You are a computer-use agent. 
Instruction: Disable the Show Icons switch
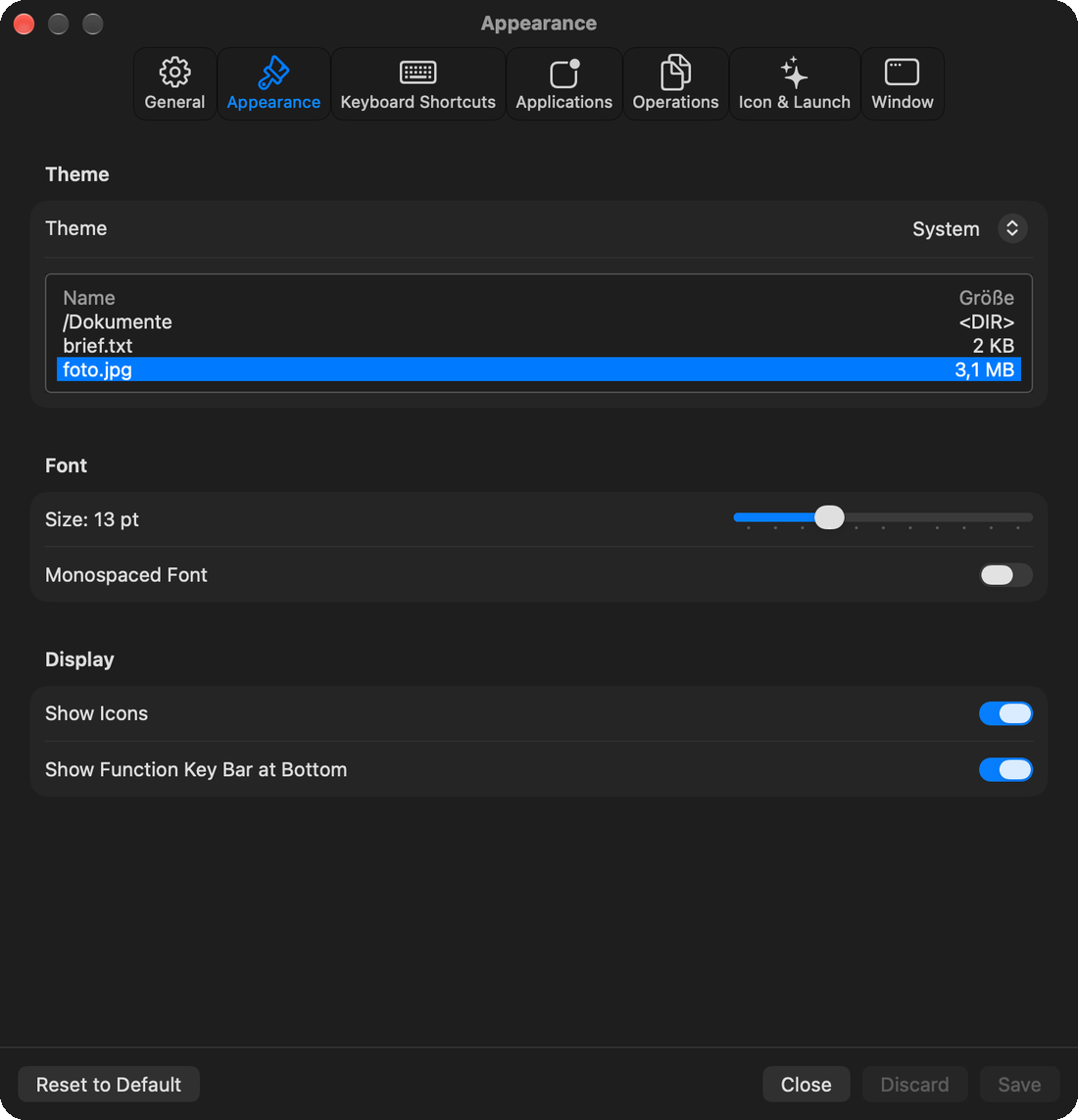tap(1005, 712)
